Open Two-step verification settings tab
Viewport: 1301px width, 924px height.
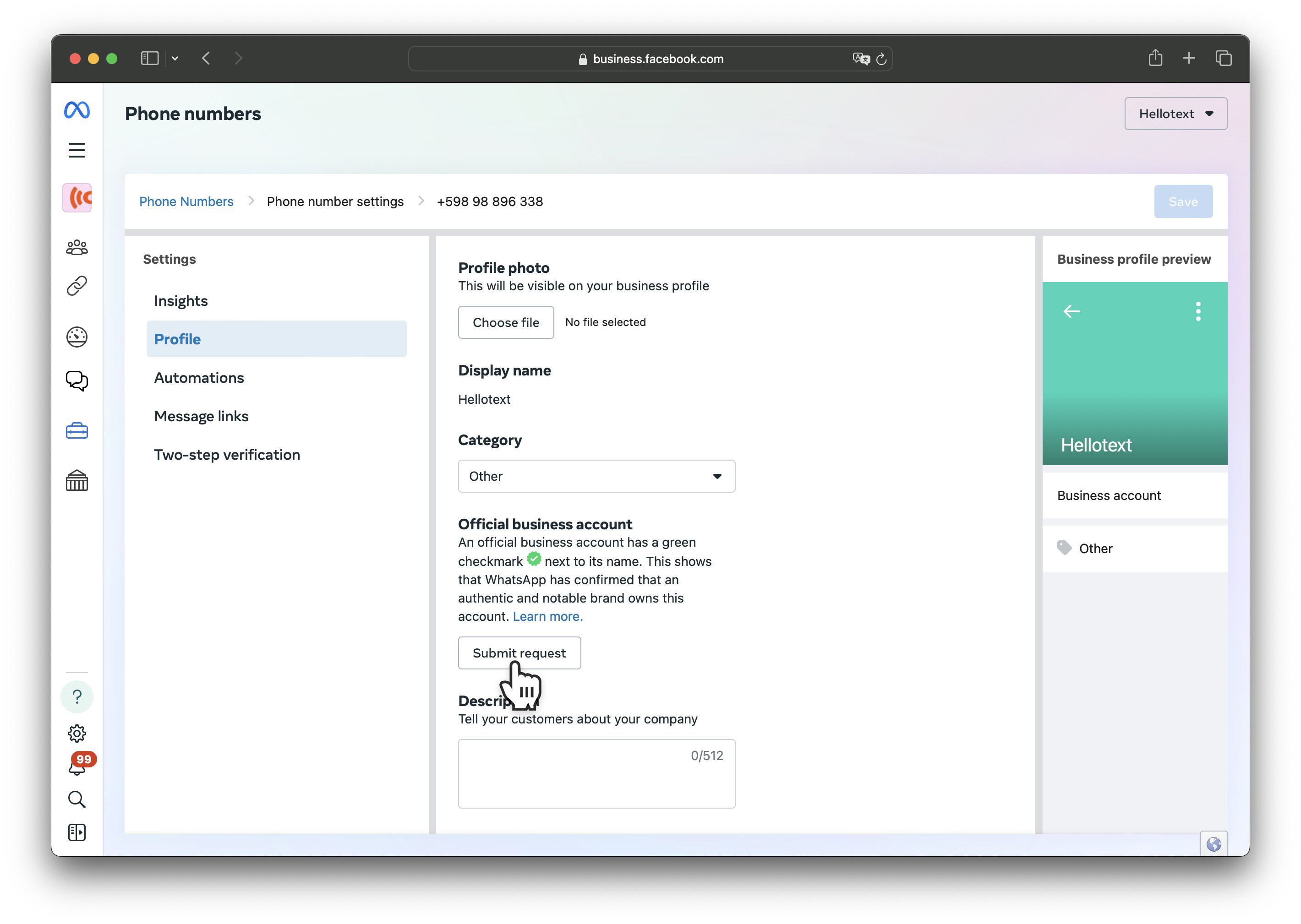pyautogui.click(x=276, y=455)
